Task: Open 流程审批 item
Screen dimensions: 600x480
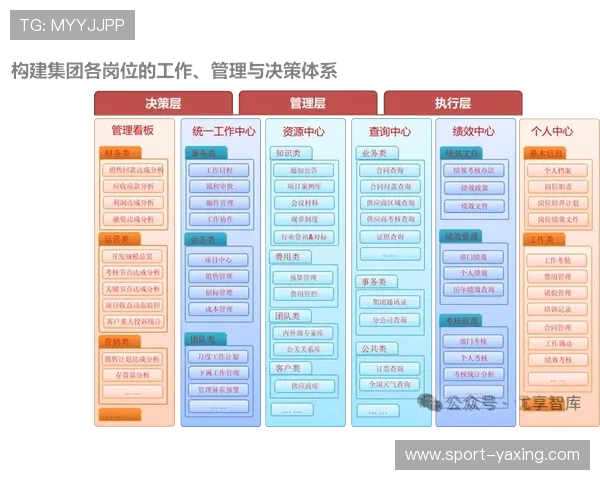Action: pos(219,186)
